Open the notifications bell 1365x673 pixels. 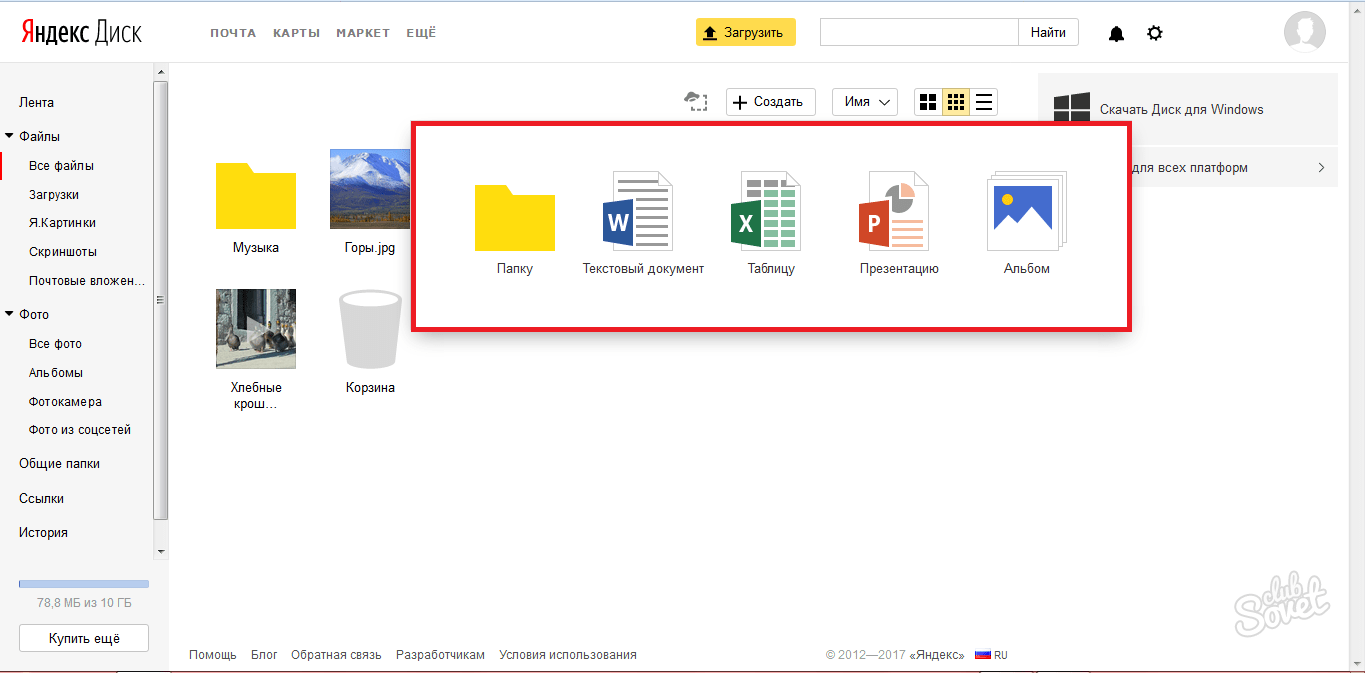[x=1116, y=34]
